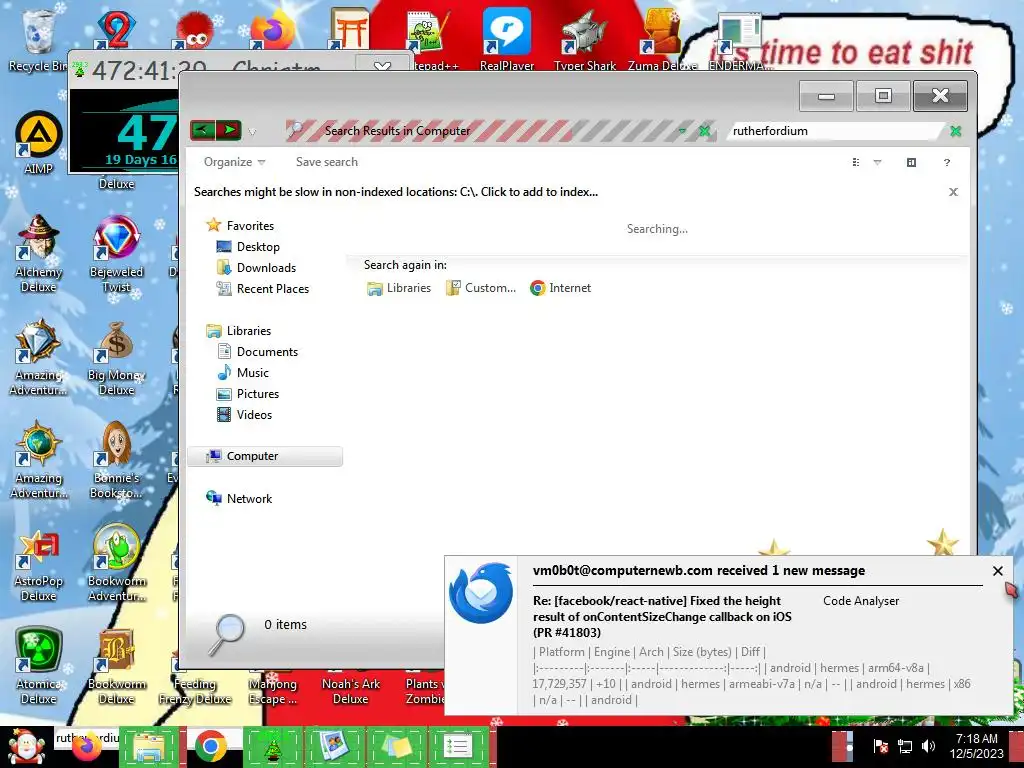Open recent pages dropdown next to forward arrow

252,131
